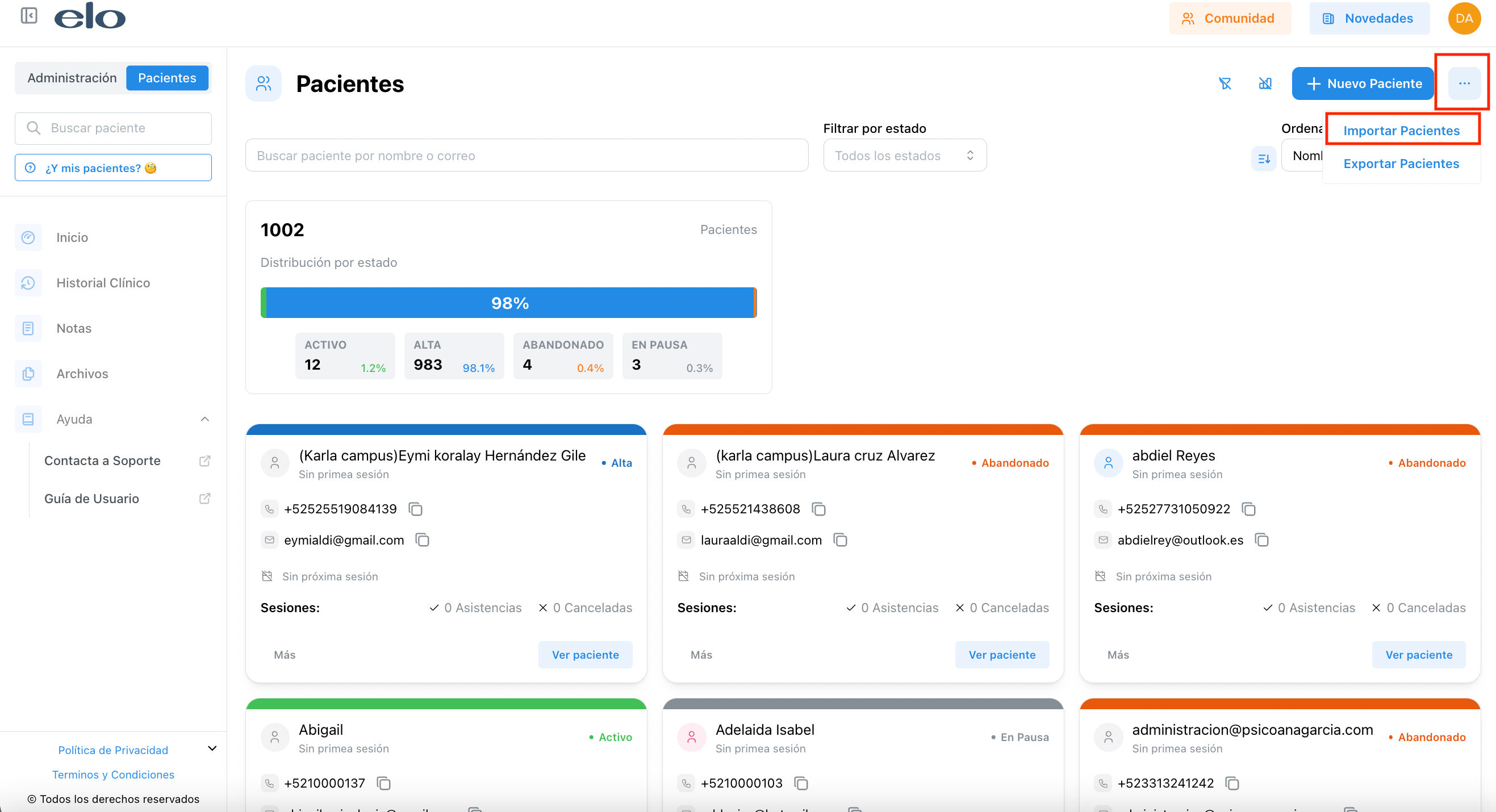Open Ver paciente for abdiel Reyes

1419,655
